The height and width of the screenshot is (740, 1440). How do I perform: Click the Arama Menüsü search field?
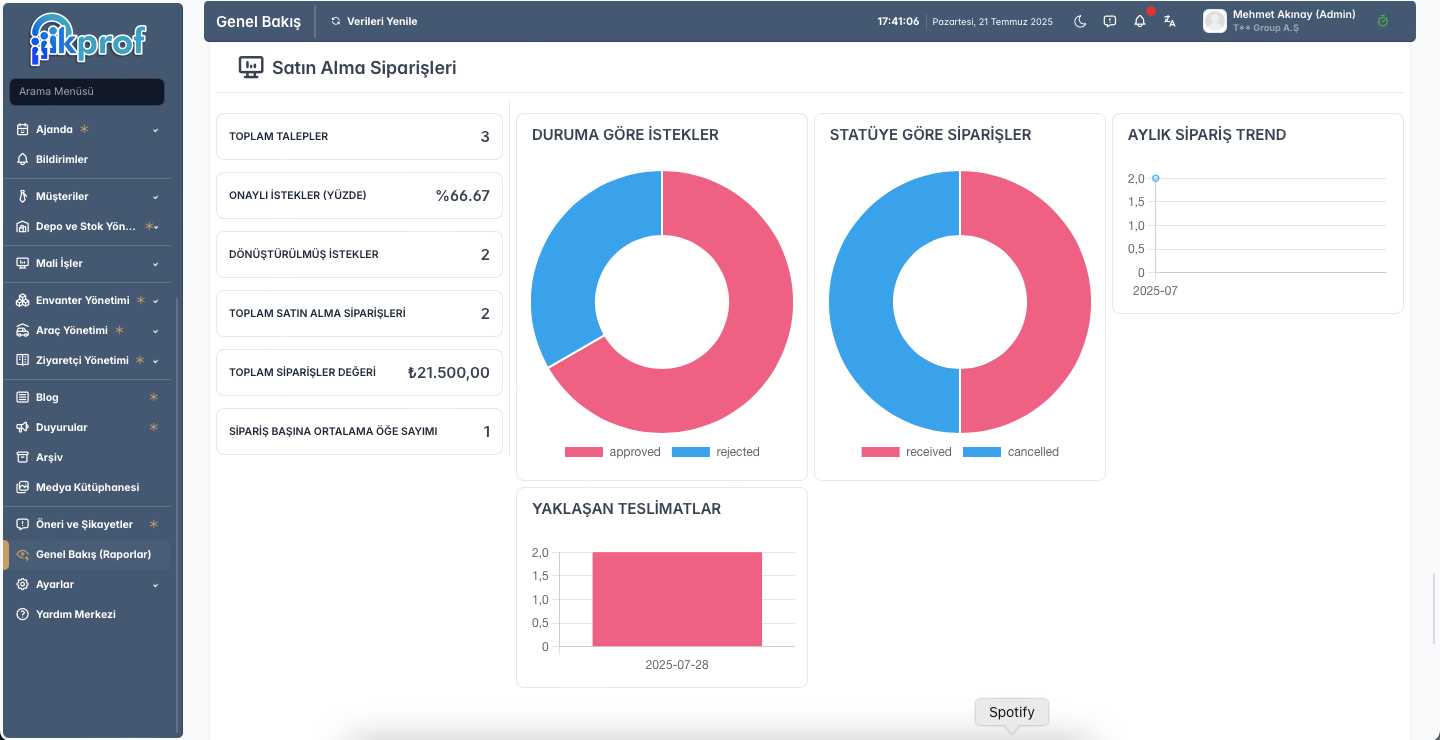(87, 92)
